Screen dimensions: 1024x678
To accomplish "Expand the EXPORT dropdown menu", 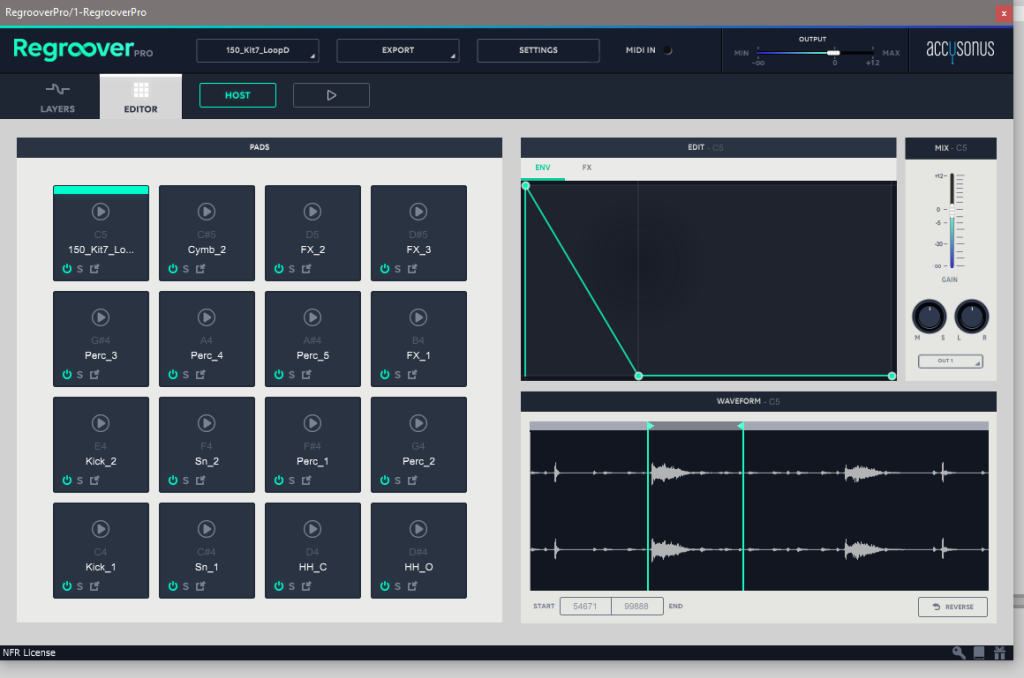I will coord(398,50).
